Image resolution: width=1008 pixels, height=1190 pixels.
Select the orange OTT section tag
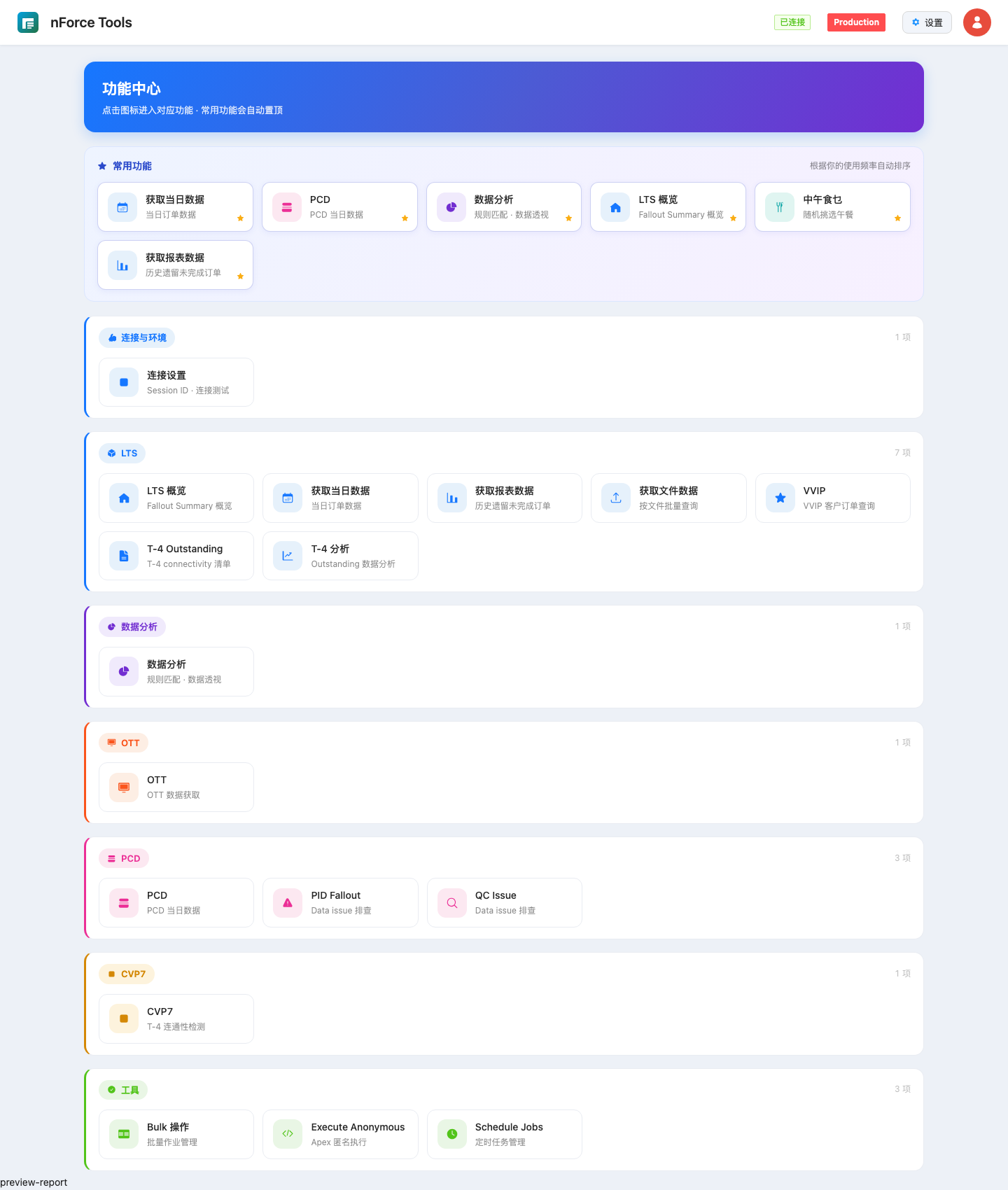123,743
